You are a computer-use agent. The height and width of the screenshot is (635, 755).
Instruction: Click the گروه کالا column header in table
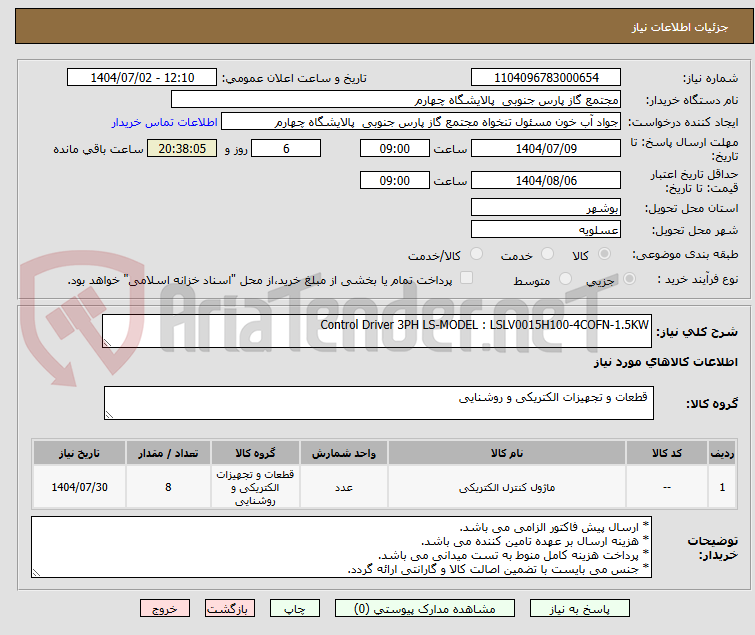[x=255, y=453]
